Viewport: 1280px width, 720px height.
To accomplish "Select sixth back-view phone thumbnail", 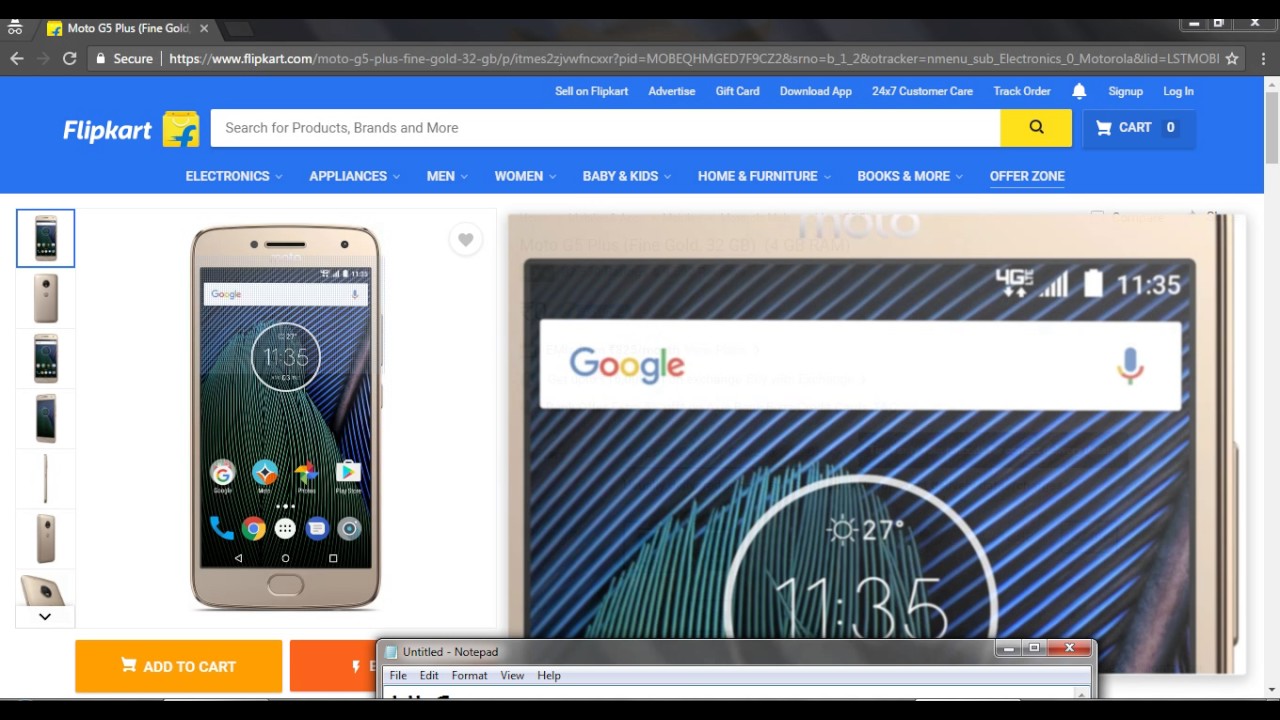I will click(45, 538).
